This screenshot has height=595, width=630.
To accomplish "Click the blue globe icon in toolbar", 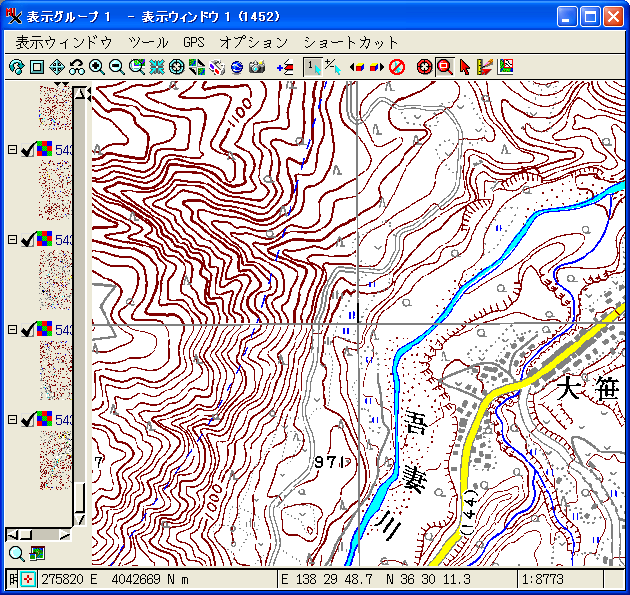I will pyautogui.click(x=237, y=67).
